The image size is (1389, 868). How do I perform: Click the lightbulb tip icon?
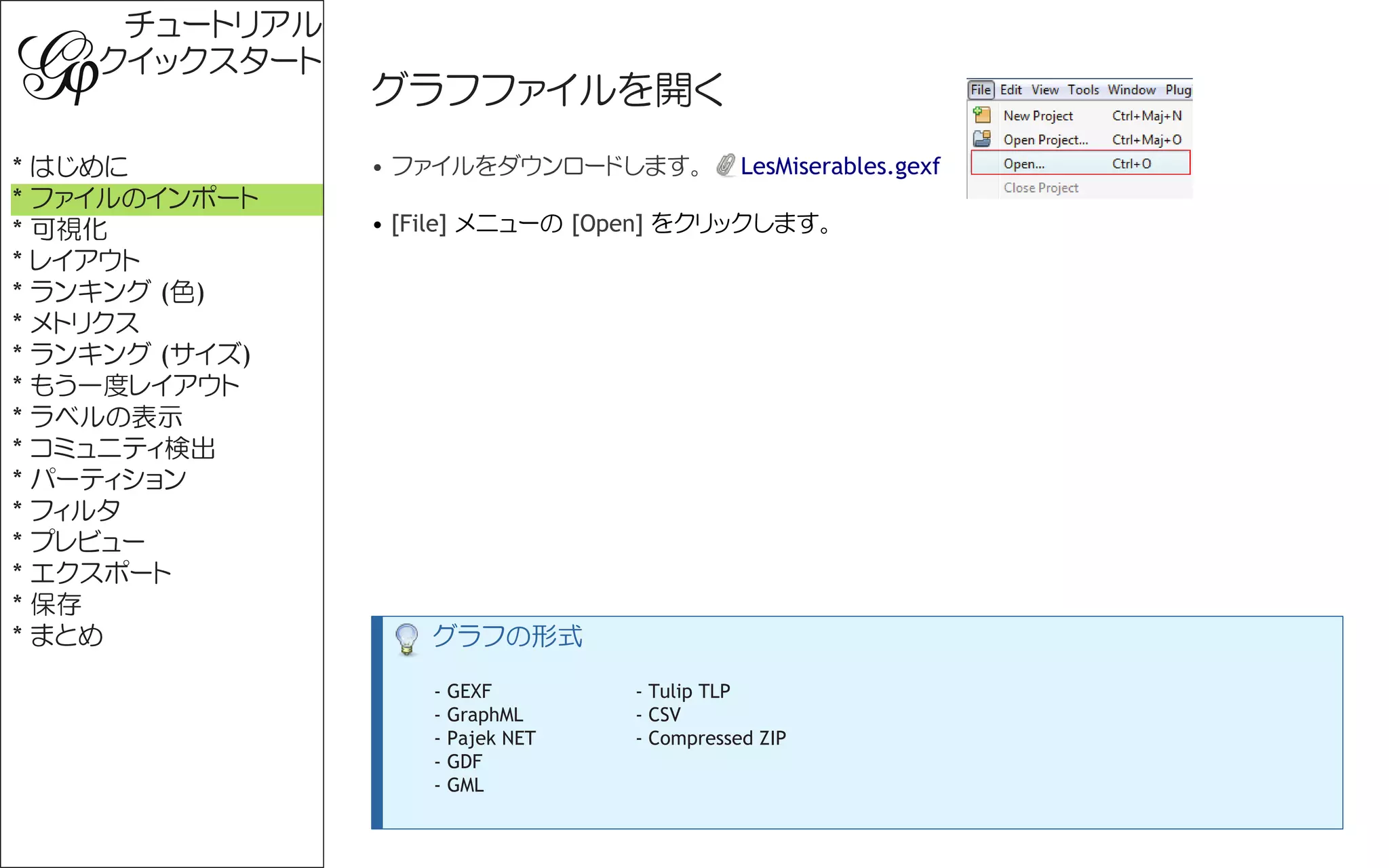(x=407, y=639)
